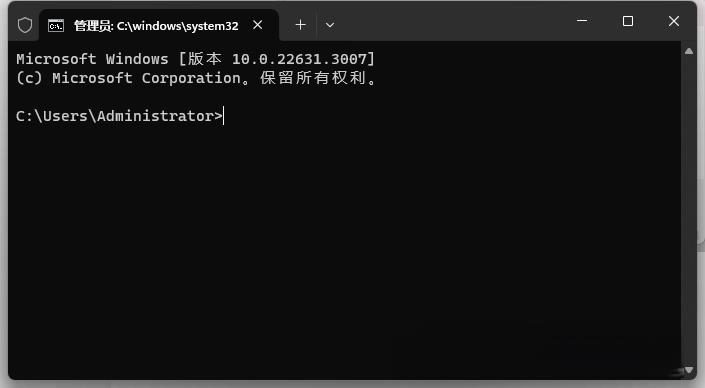Click the version number 10.0.22631.3007
705x388 pixels.
point(299,59)
